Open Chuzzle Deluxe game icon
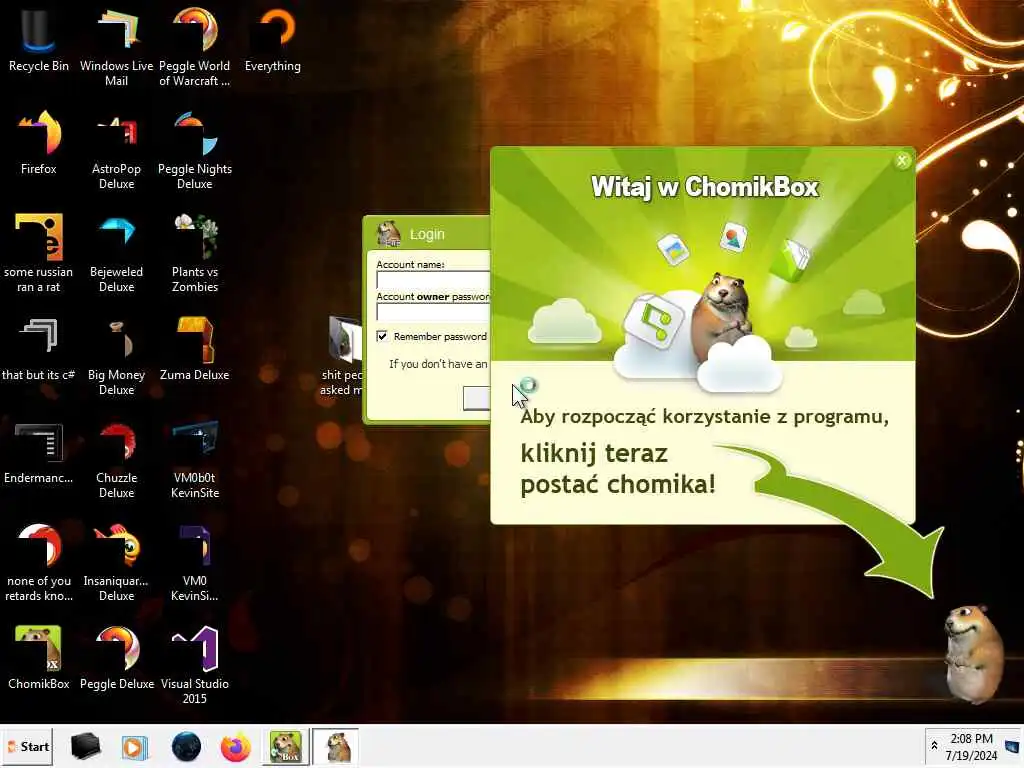 pyautogui.click(x=116, y=458)
